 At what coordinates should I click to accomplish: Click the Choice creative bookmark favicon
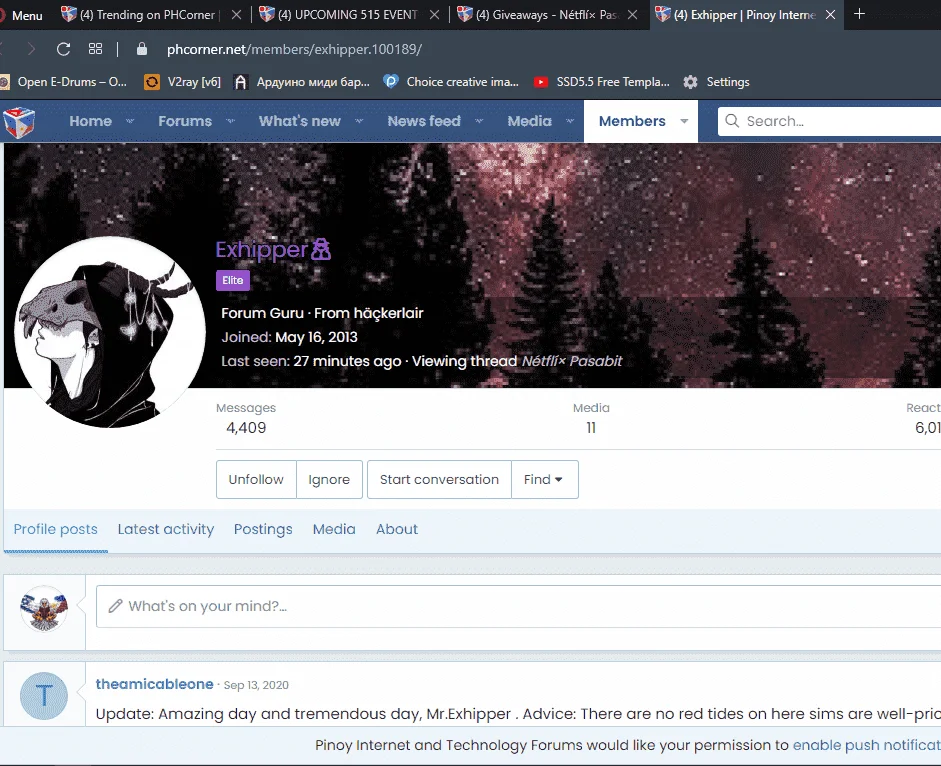(x=391, y=81)
